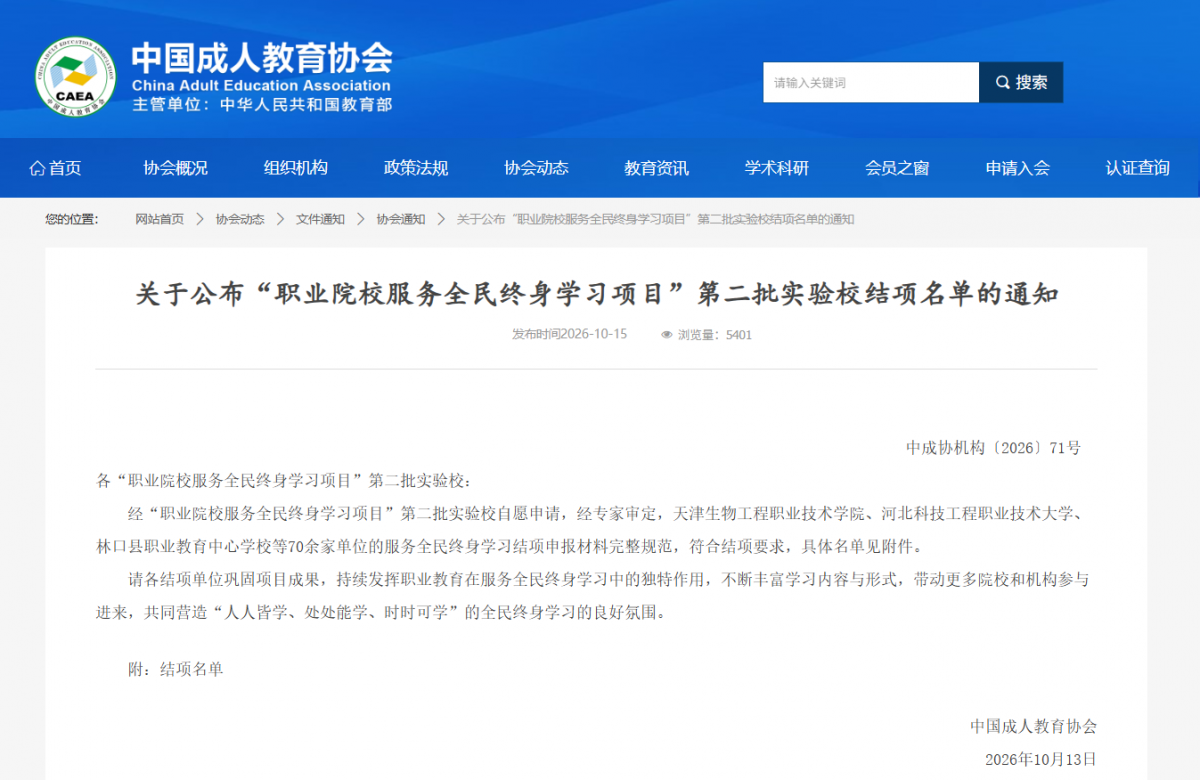Click the 搜索 button
Screen dimensions: 1200x780
click(1021, 82)
